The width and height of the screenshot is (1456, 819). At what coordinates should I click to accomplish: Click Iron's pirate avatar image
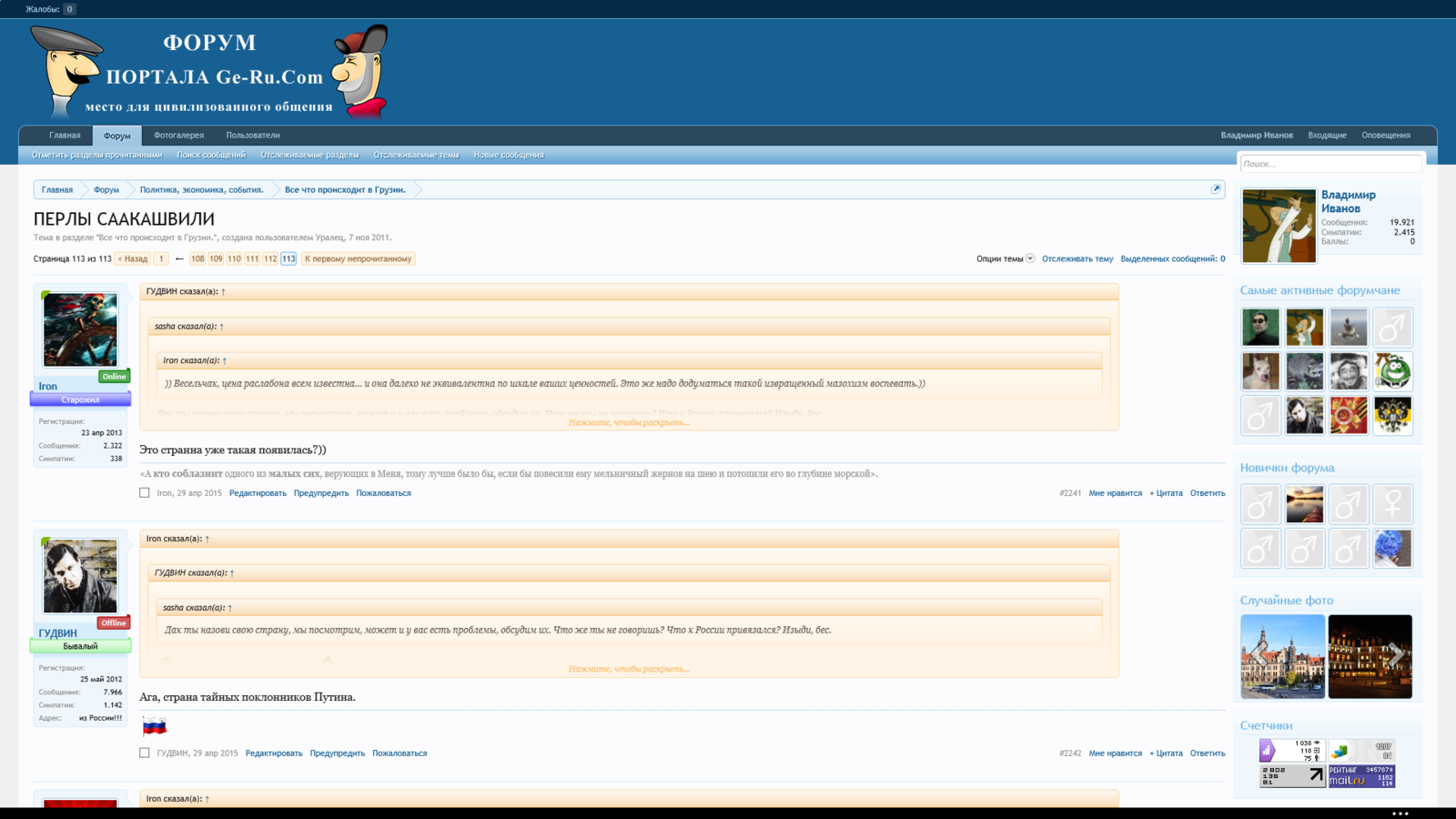[x=80, y=329]
